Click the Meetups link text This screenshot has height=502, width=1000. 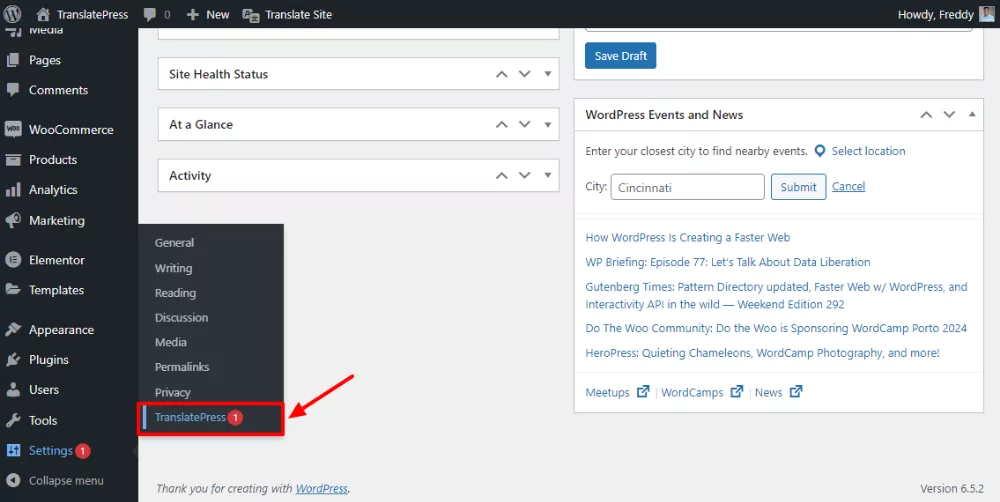(x=607, y=392)
